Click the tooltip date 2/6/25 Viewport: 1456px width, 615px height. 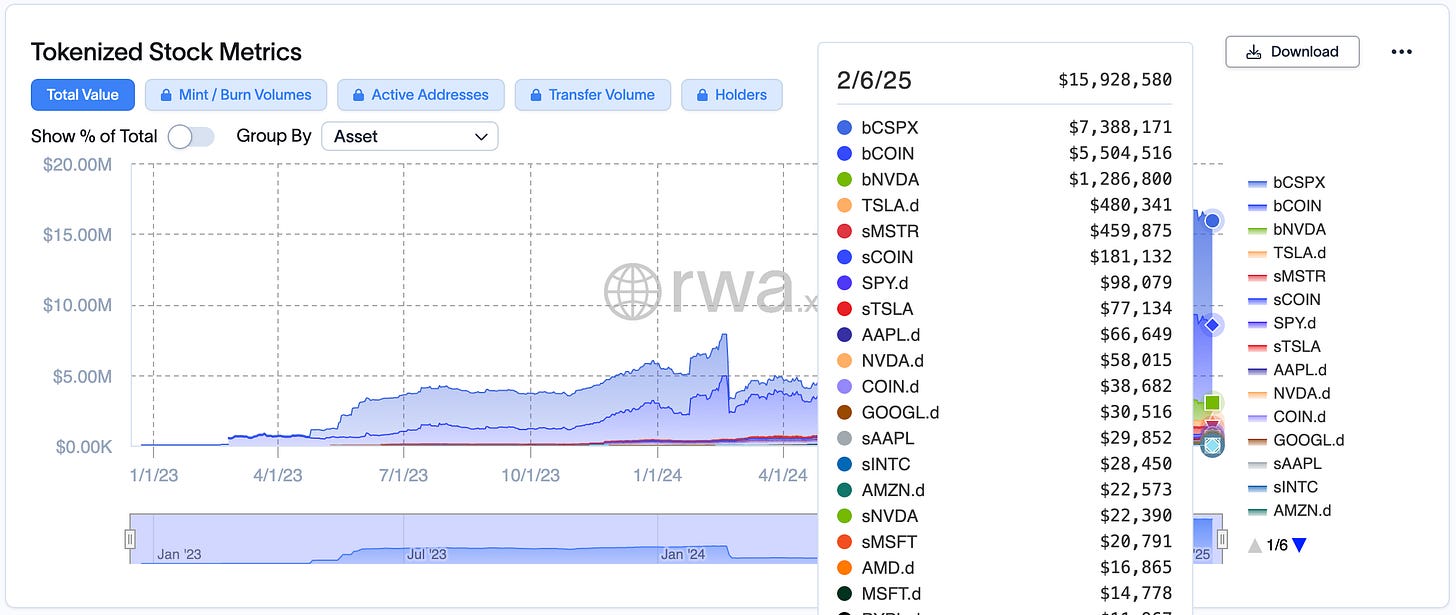point(874,80)
